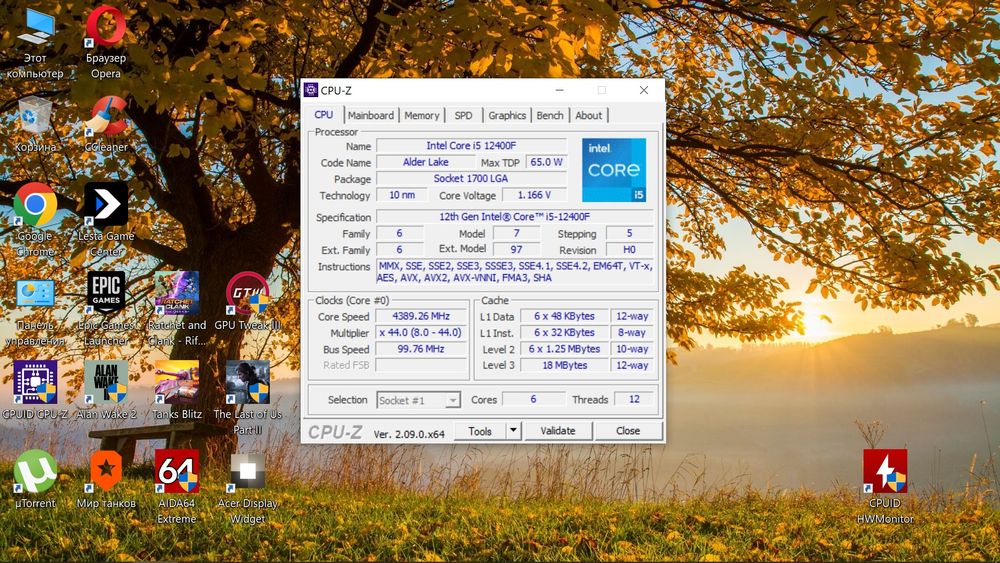
Task: Open the Этот компьютер desktop icon
Action: (36, 42)
